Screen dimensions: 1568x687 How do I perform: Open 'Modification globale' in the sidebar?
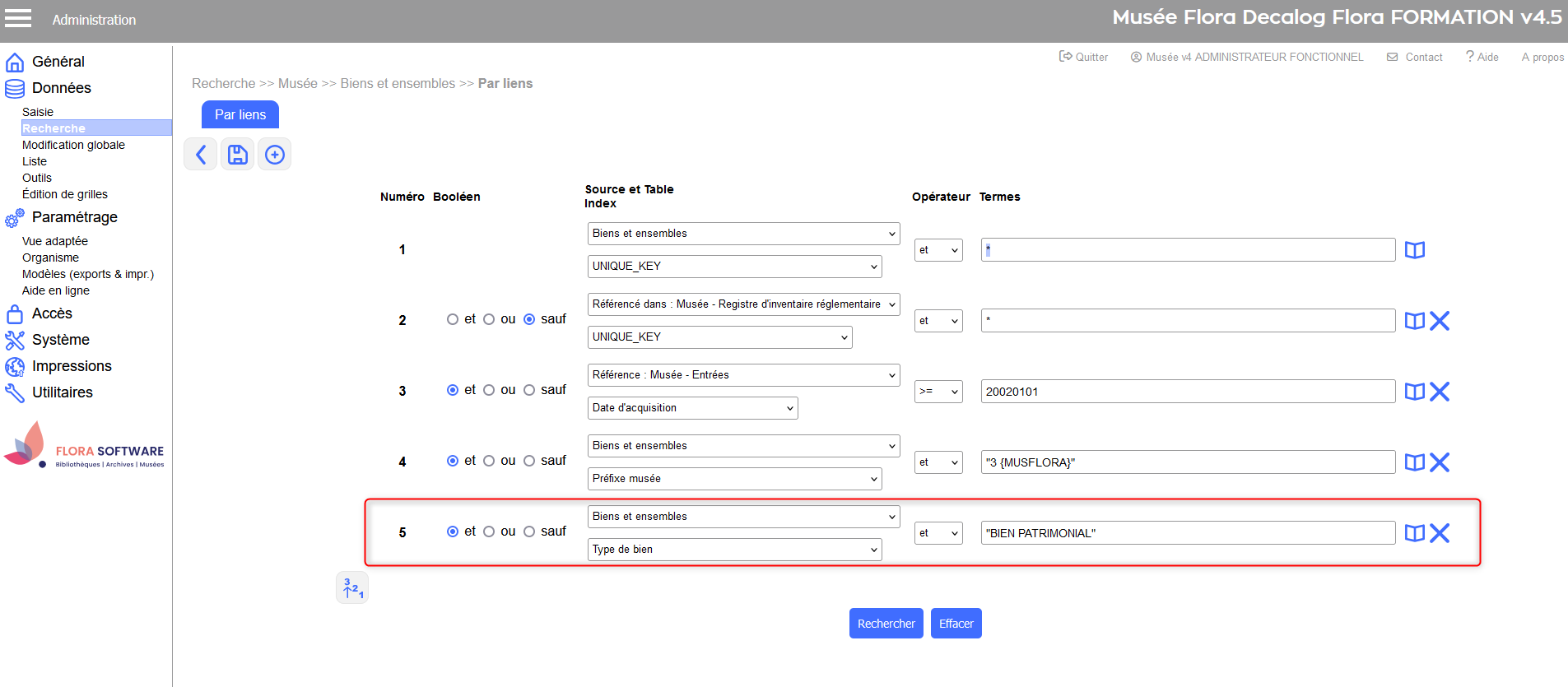[73, 145]
